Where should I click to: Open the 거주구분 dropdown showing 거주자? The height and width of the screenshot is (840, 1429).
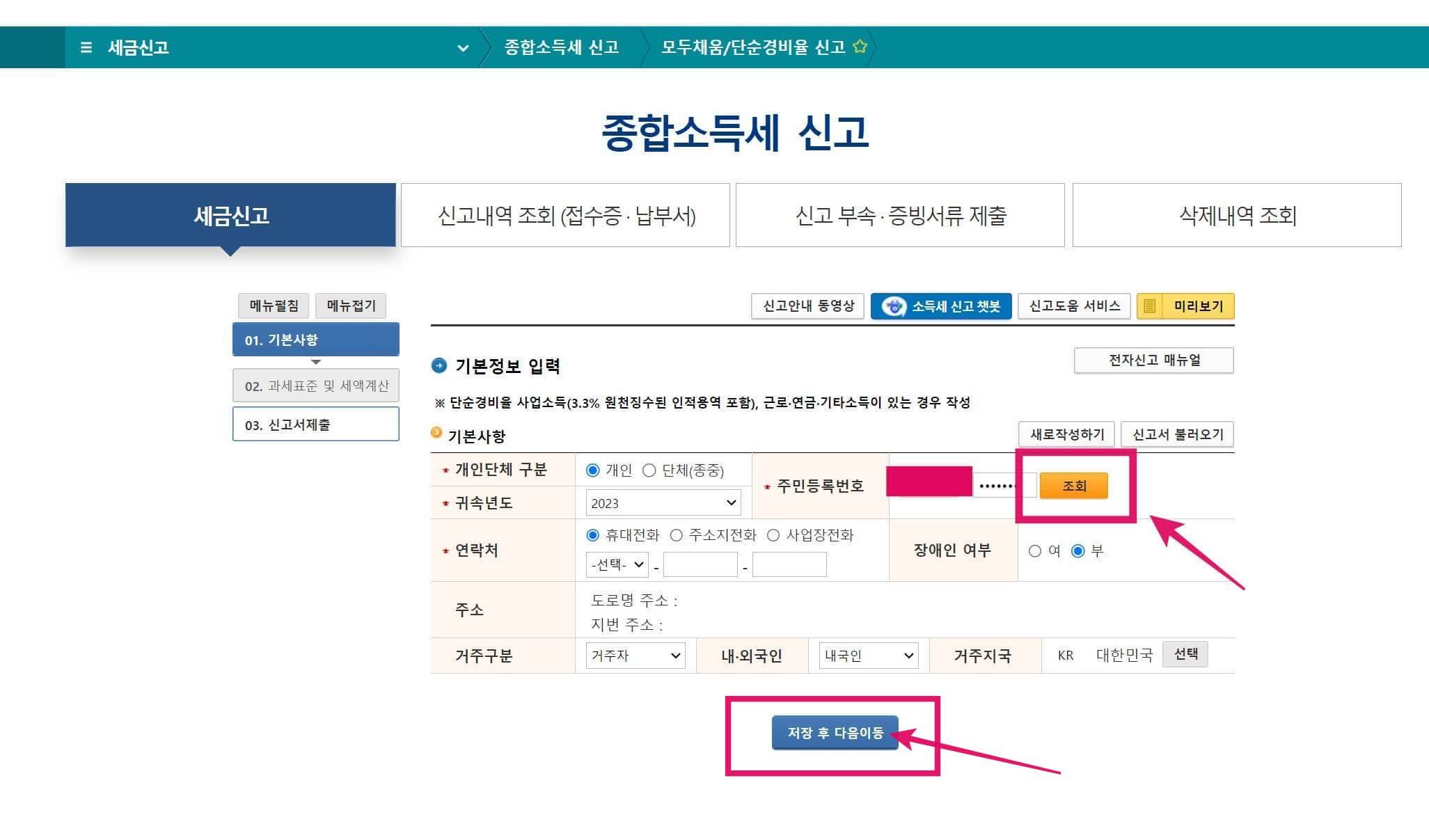(634, 655)
